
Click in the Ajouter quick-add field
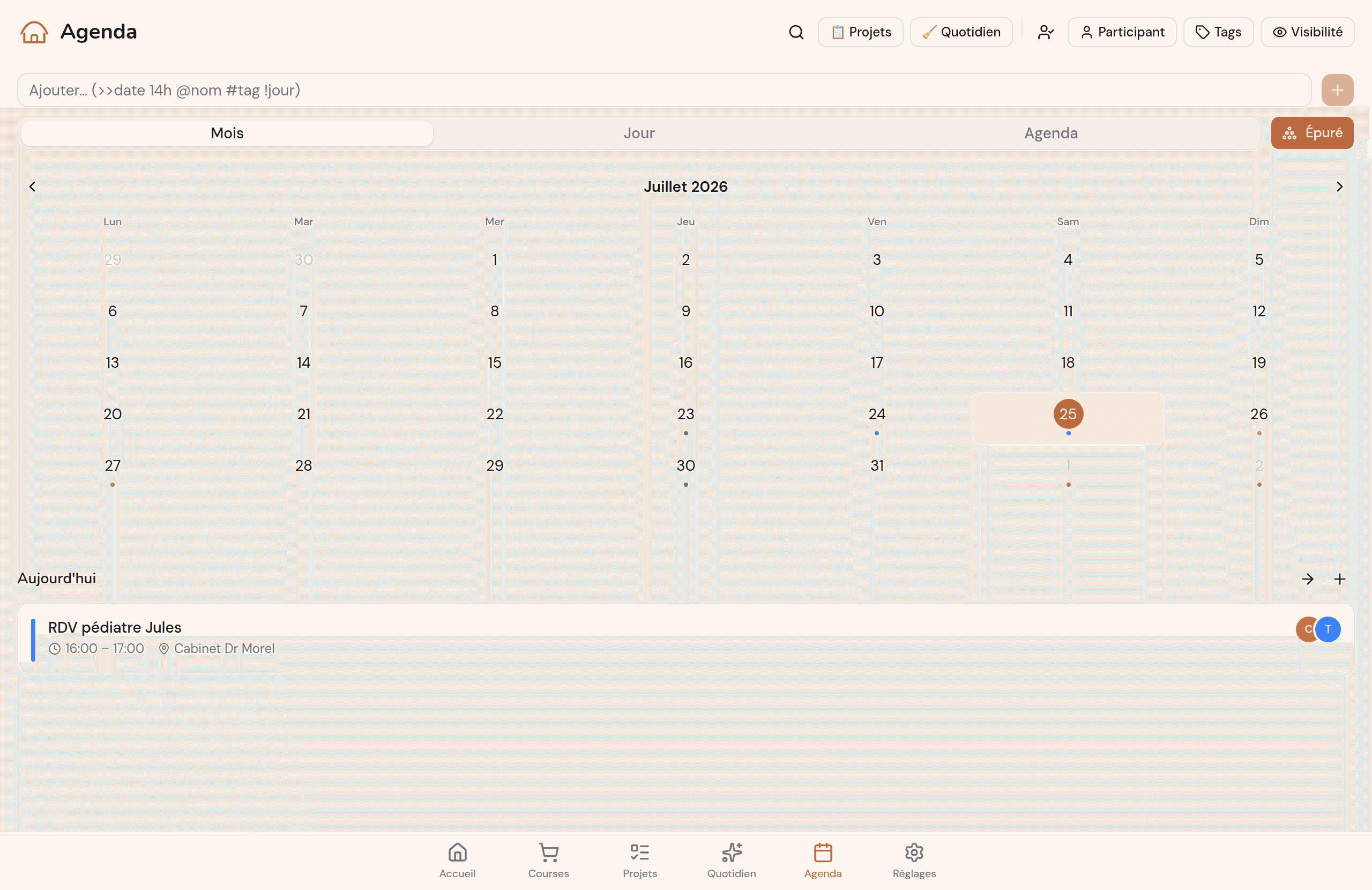click(664, 90)
